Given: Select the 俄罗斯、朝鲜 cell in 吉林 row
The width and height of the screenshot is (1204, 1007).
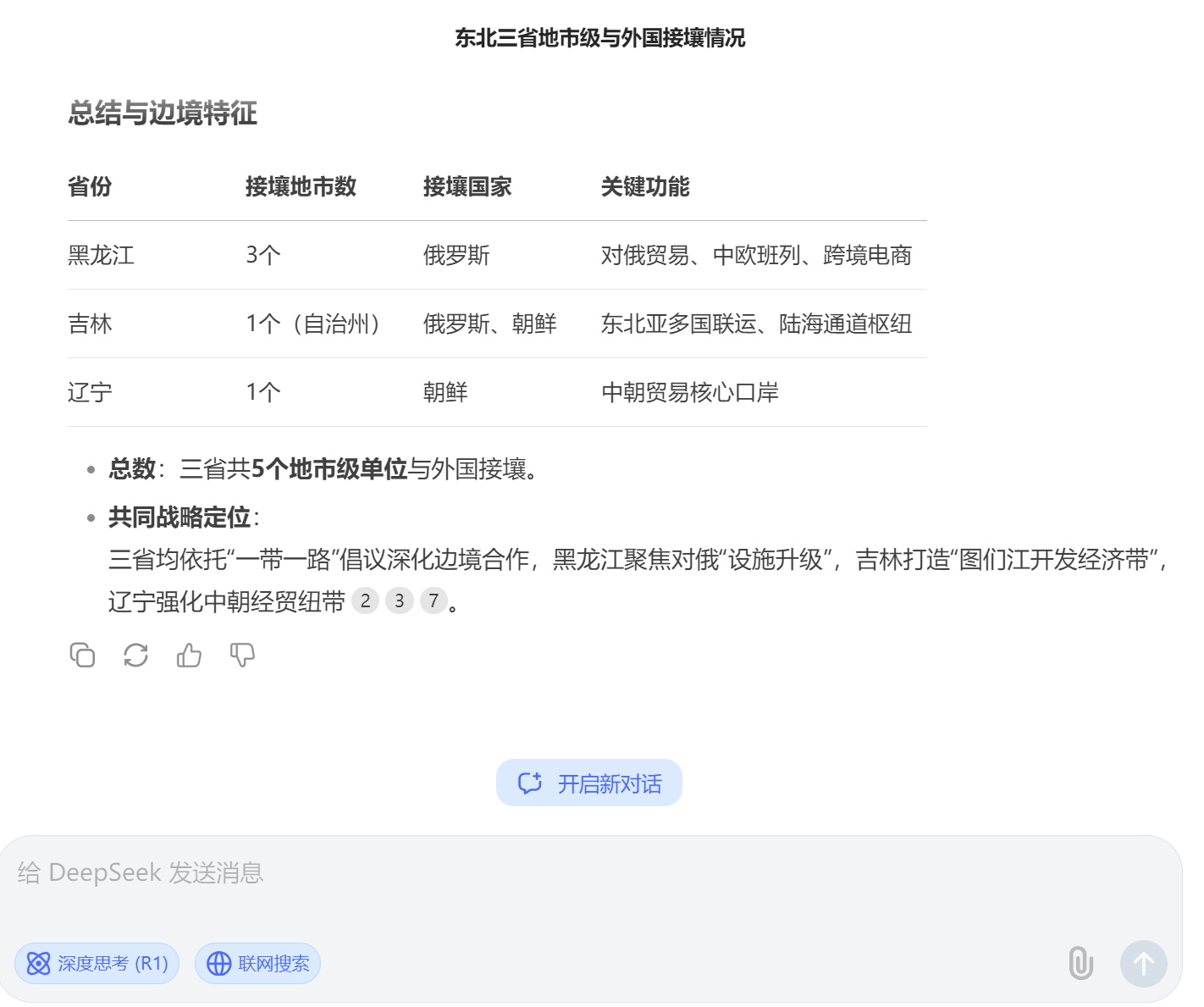Looking at the screenshot, I should [489, 324].
